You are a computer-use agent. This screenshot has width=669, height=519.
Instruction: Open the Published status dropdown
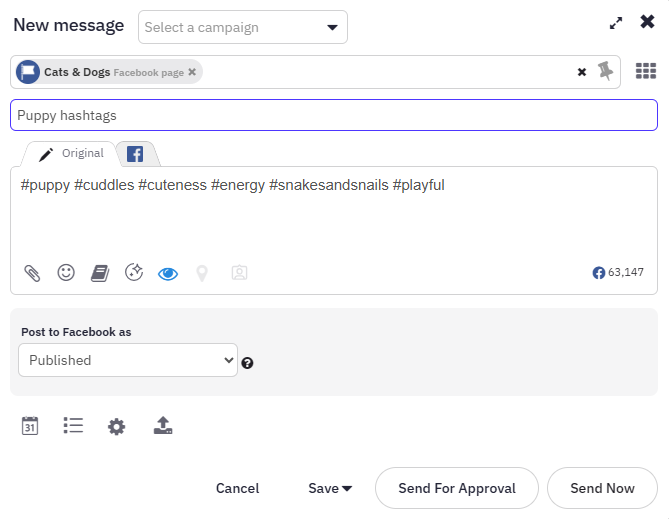(128, 360)
